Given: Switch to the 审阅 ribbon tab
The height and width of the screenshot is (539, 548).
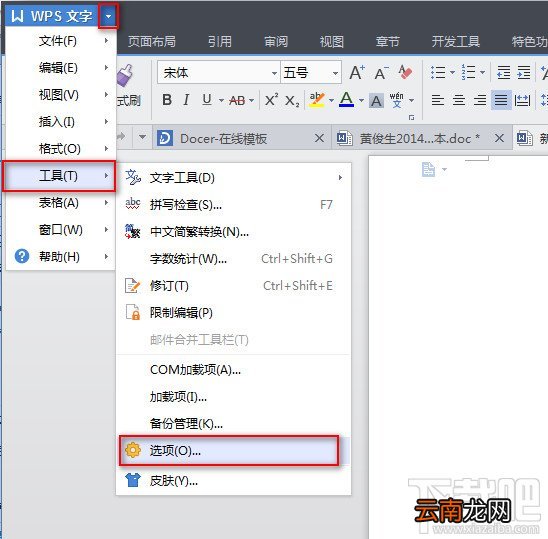Looking at the screenshot, I should pyautogui.click(x=276, y=42).
